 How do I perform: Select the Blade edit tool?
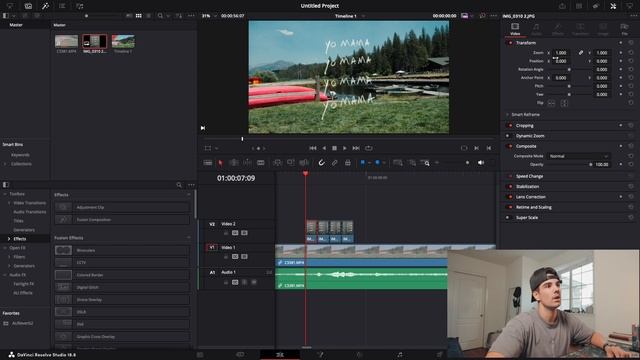pos(261,163)
